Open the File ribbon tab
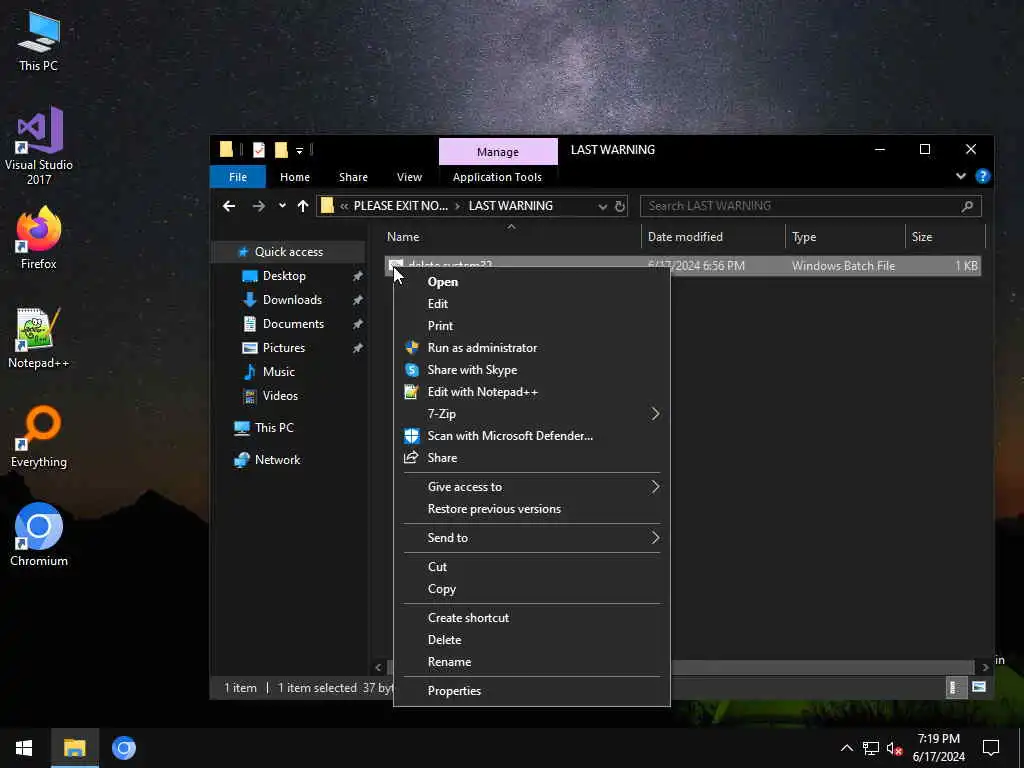This screenshot has height=768, width=1024. coord(238,177)
